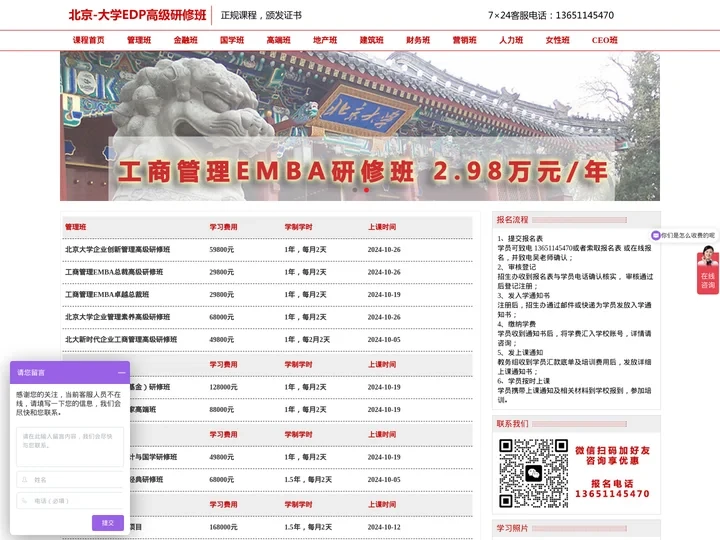
Task: Open 工商管理EMBA卓越总裁班 course link
Action: pos(107,294)
